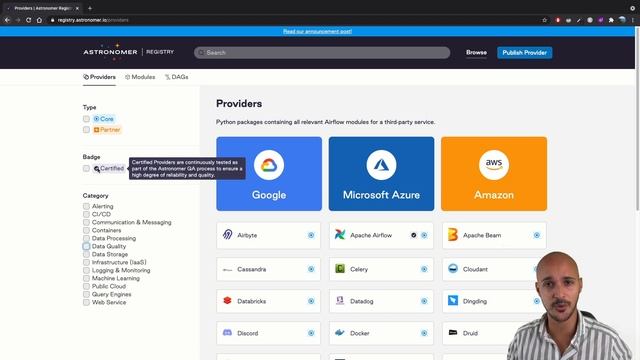Close the Providers browser tab
The image size is (640, 360).
tap(77, 8)
